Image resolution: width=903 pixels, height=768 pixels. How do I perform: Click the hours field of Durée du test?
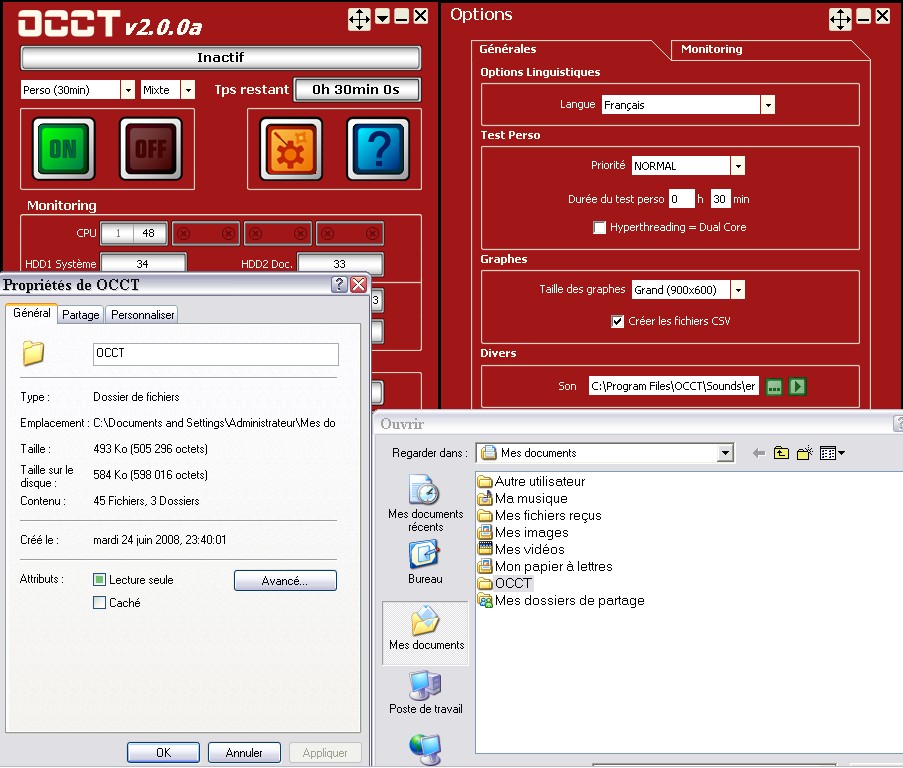click(681, 199)
